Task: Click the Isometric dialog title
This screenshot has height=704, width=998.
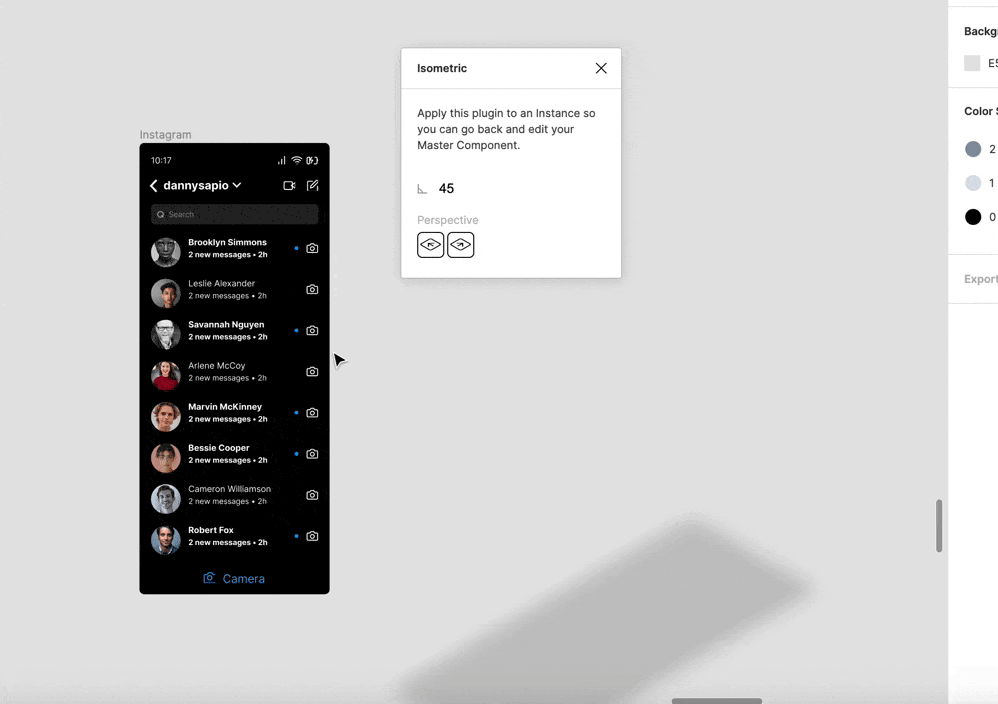Action: pyautogui.click(x=442, y=68)
